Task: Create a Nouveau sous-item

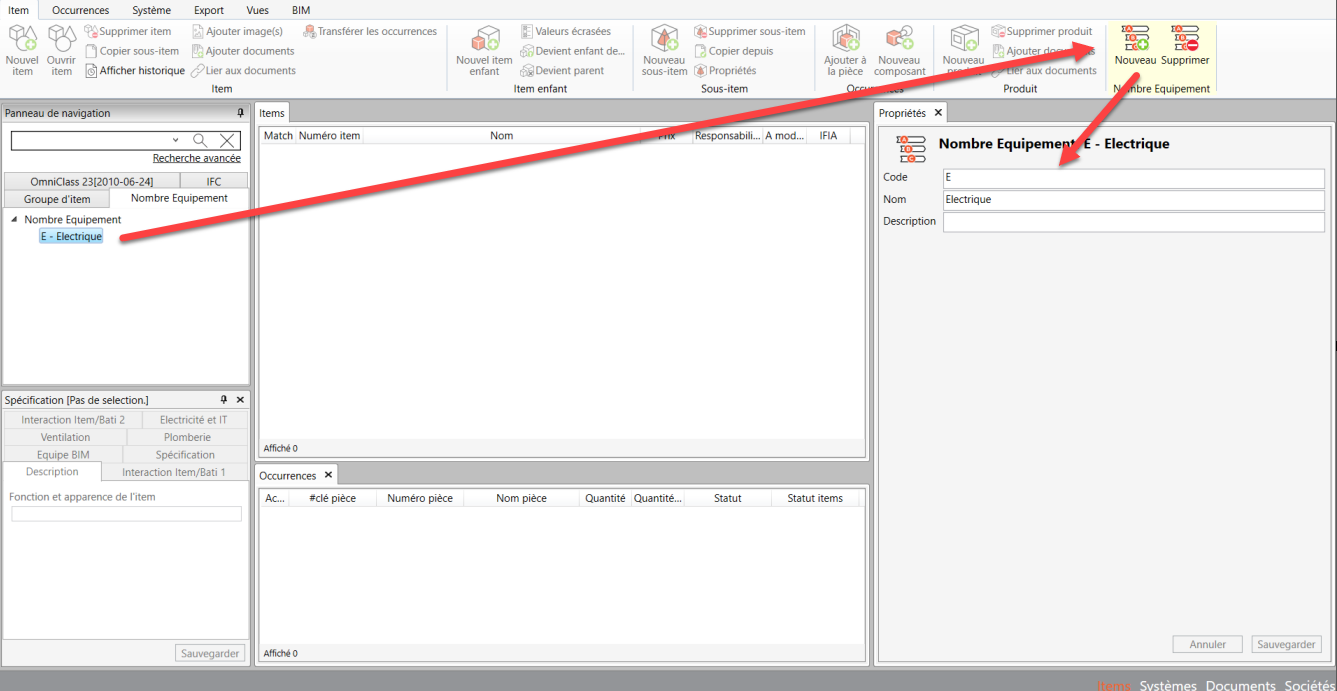Action: (664, 51)
